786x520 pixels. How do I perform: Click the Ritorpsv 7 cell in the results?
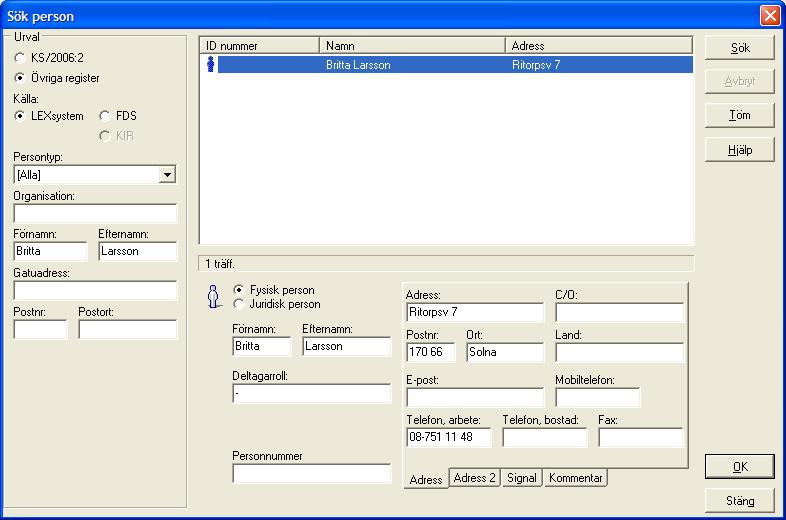536,65
